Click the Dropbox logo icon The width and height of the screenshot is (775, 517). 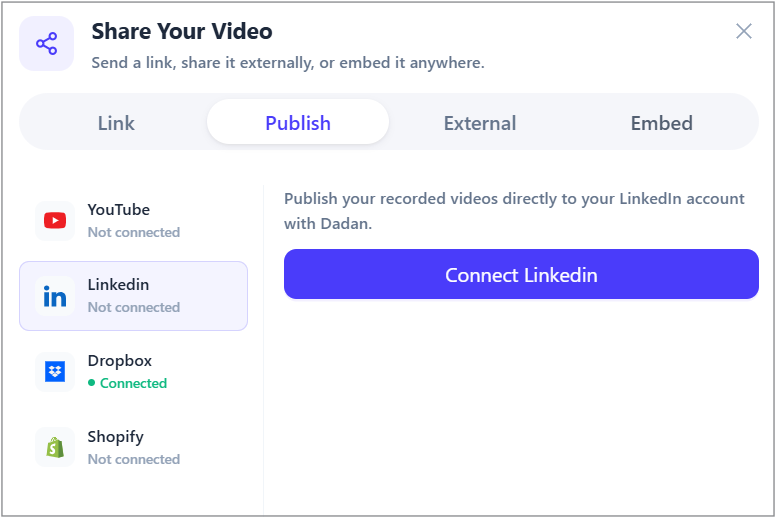click(55, 372)
